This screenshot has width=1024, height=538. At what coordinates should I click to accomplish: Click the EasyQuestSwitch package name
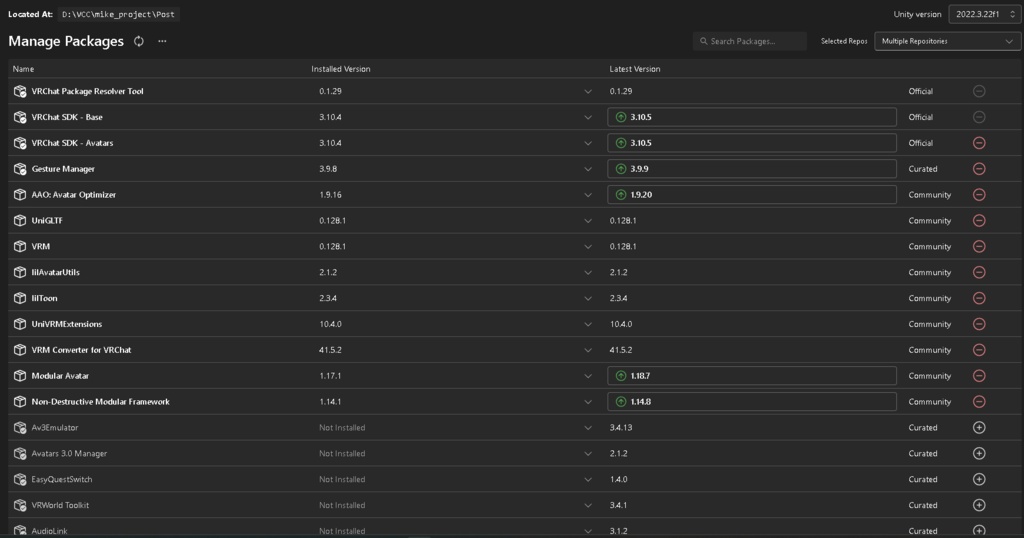[62, 479]
